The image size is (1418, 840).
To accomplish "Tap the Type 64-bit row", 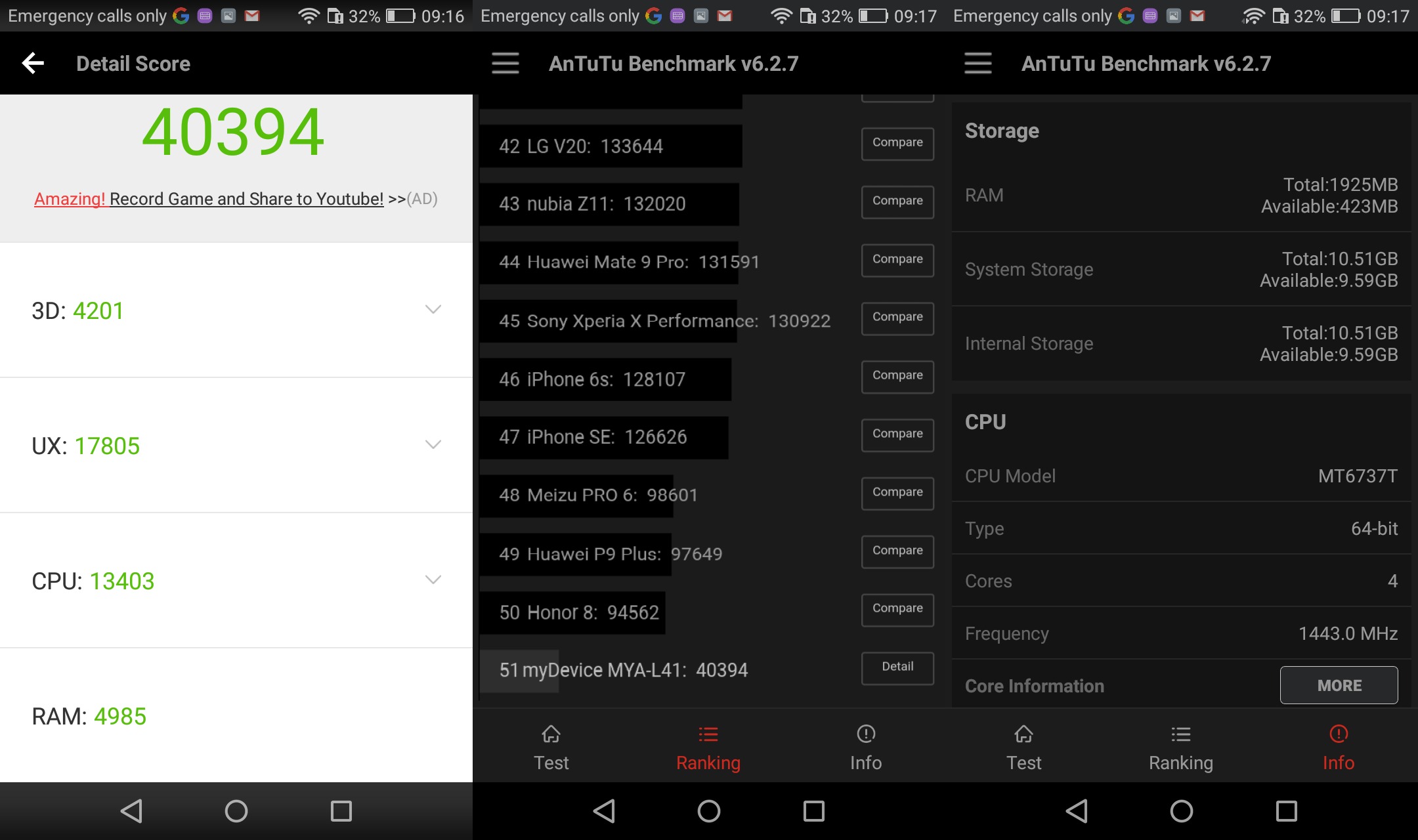I will (x=1181, y=528).
